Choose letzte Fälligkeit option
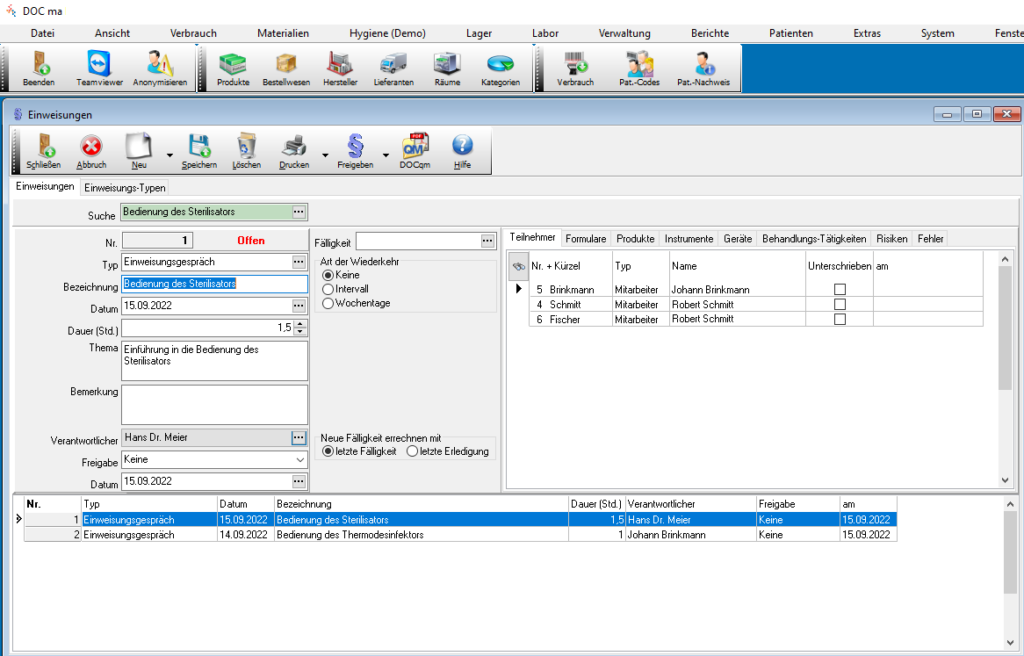Screen dimensions: 1024x656 point(328,451)
